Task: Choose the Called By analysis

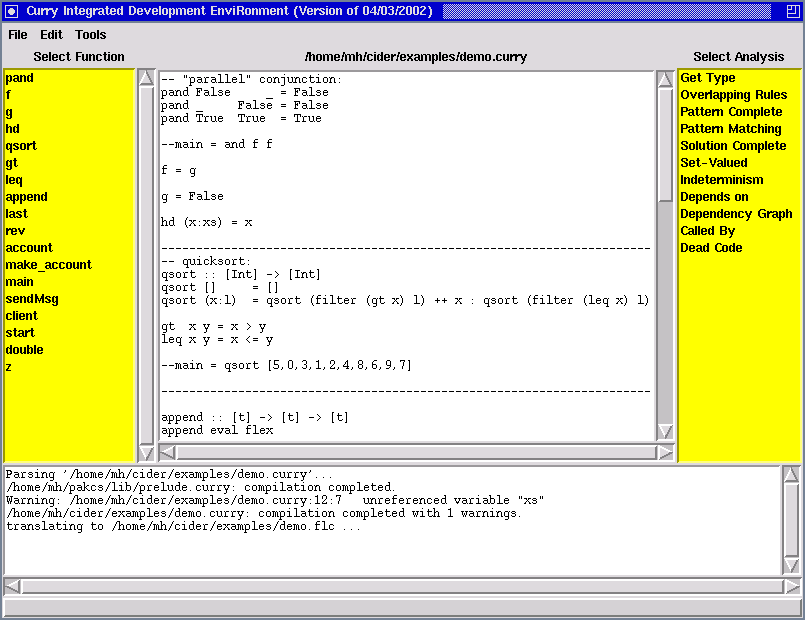Action: 707,230
